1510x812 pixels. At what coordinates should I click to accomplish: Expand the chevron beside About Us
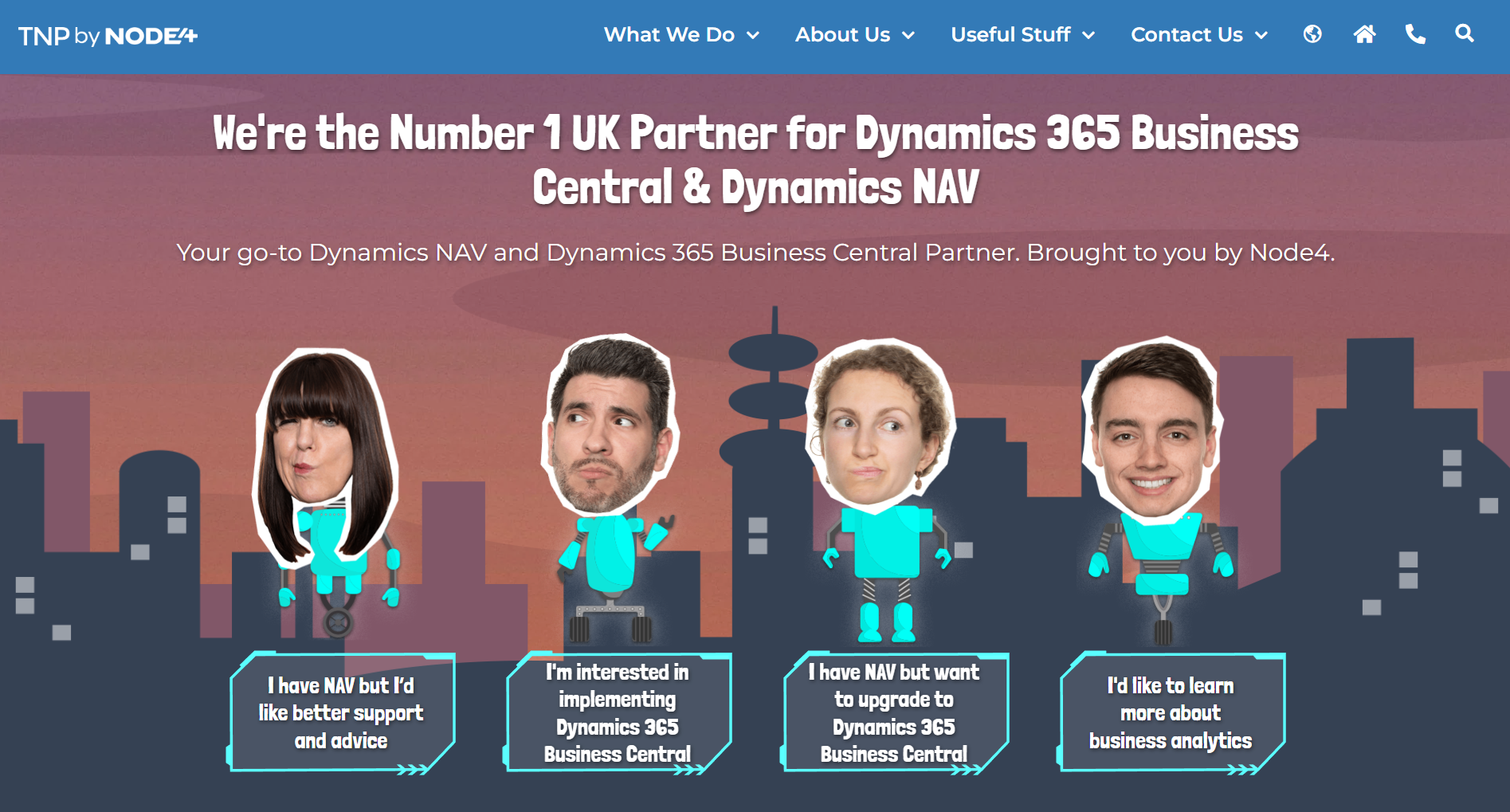click(908, 36)
